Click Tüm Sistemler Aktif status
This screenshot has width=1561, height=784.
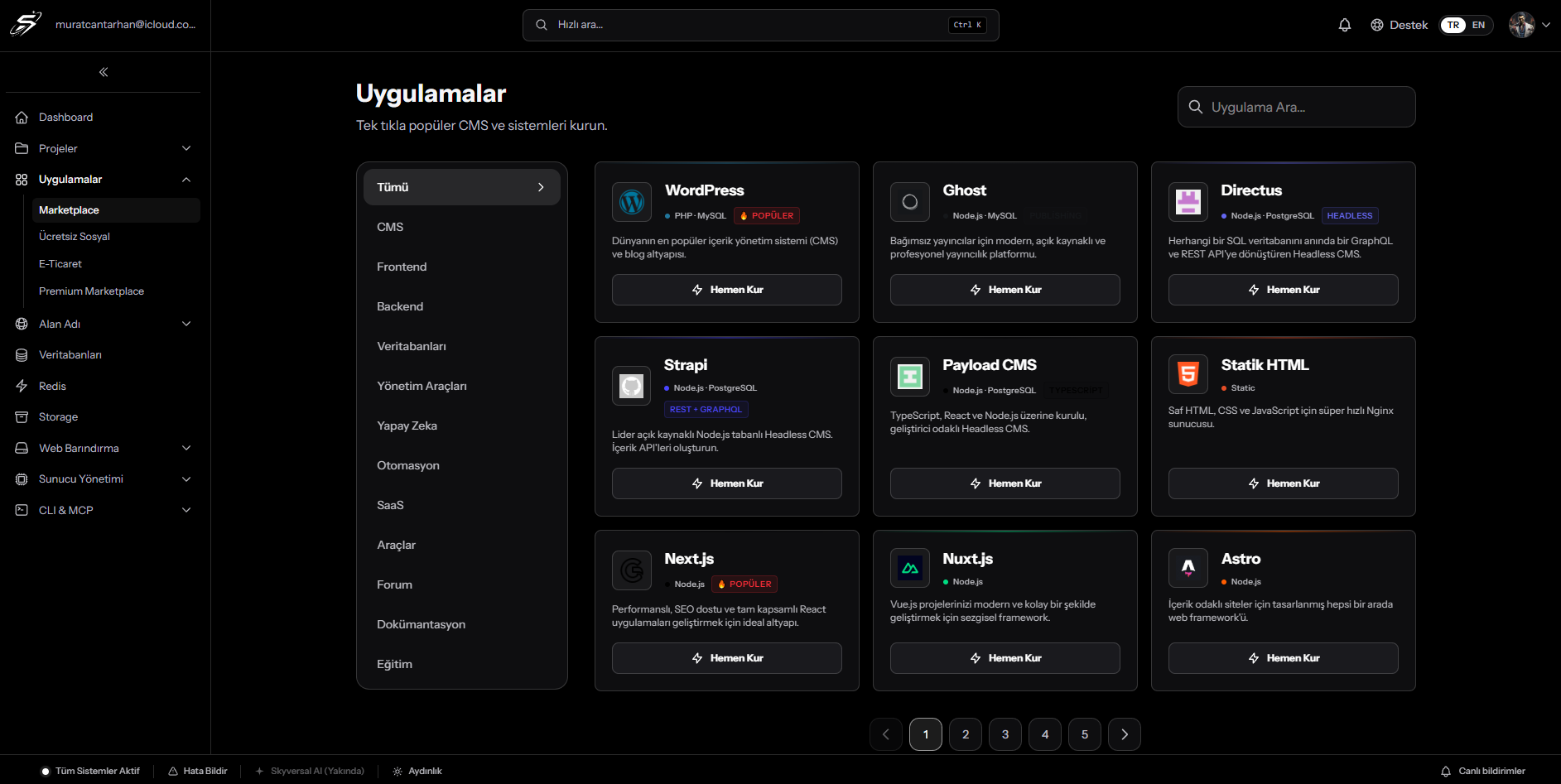[91, 771]
